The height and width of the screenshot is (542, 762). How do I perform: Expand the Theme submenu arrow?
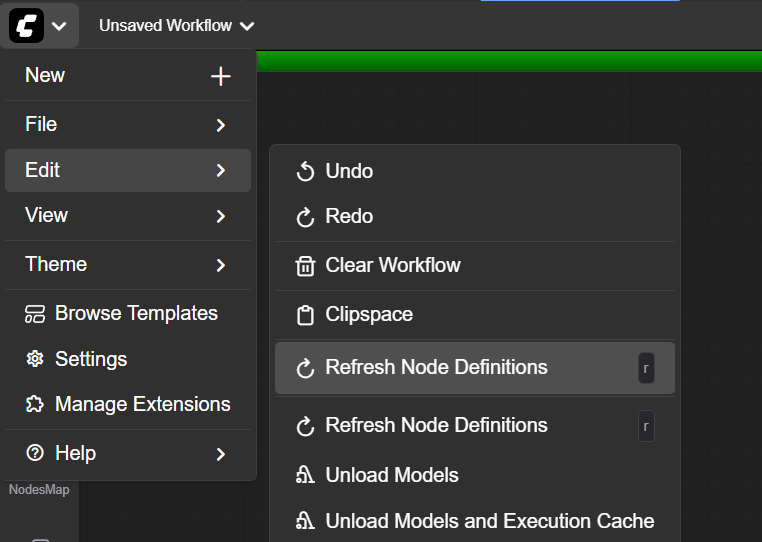[221, 265]
